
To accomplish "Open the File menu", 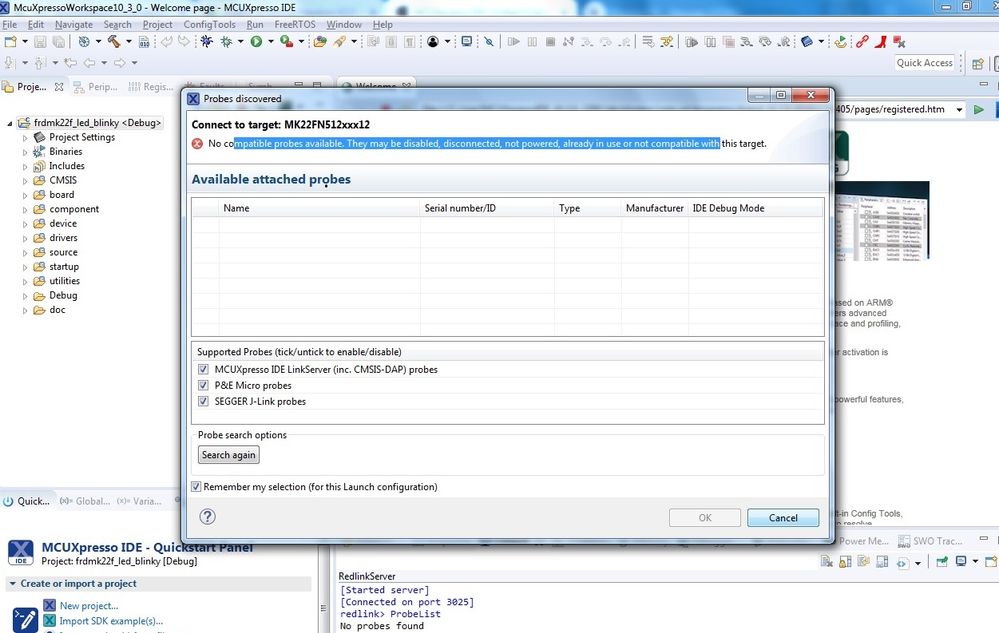I will [x=10, y=24].
